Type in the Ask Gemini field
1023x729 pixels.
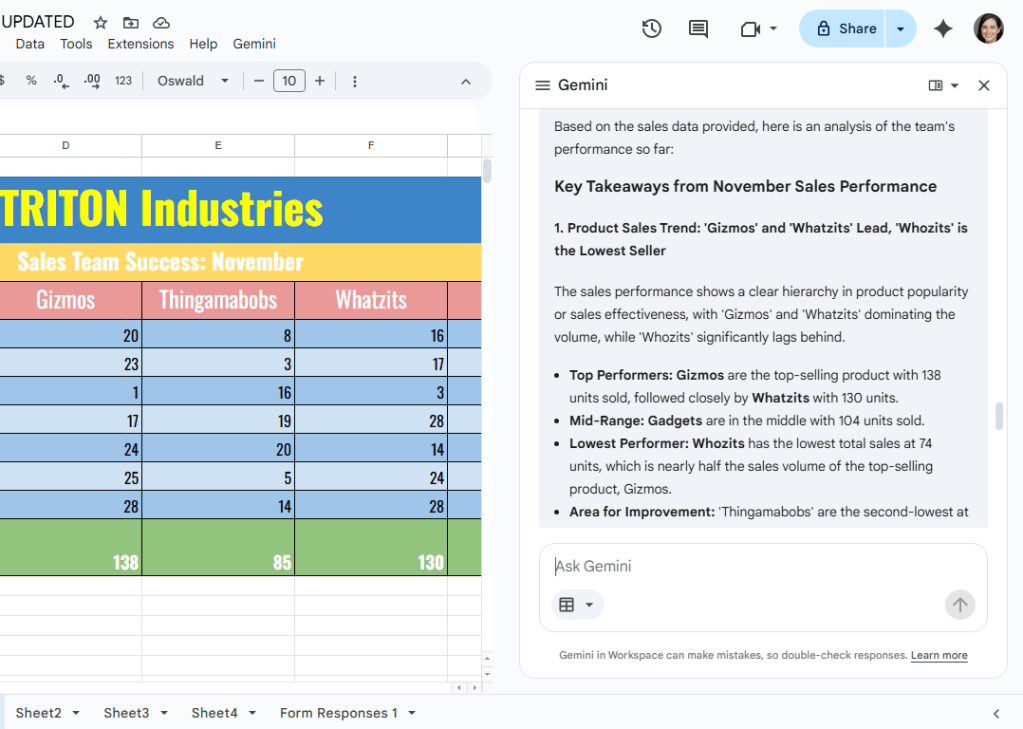click(x=750, y=566)
